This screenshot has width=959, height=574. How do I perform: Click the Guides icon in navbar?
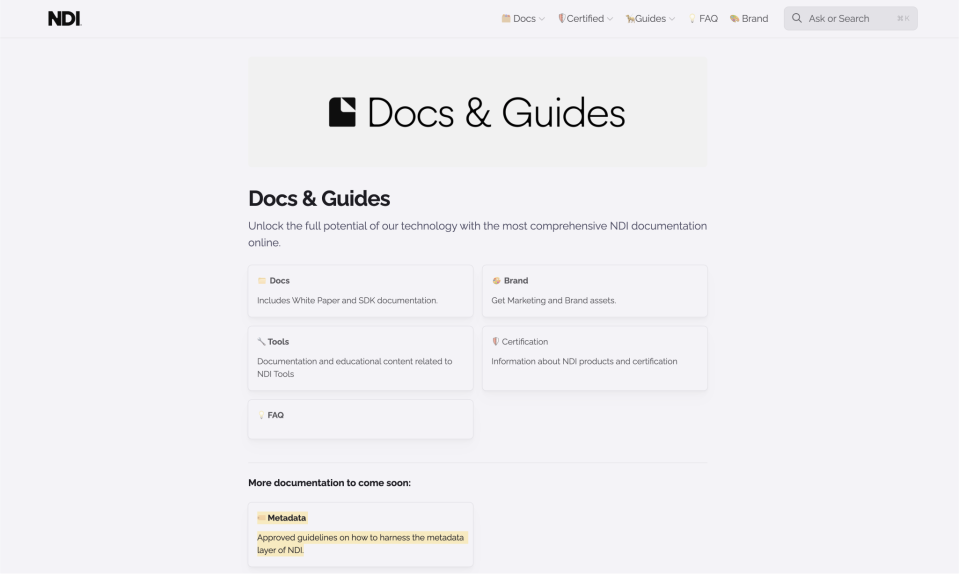coord(629,19)
